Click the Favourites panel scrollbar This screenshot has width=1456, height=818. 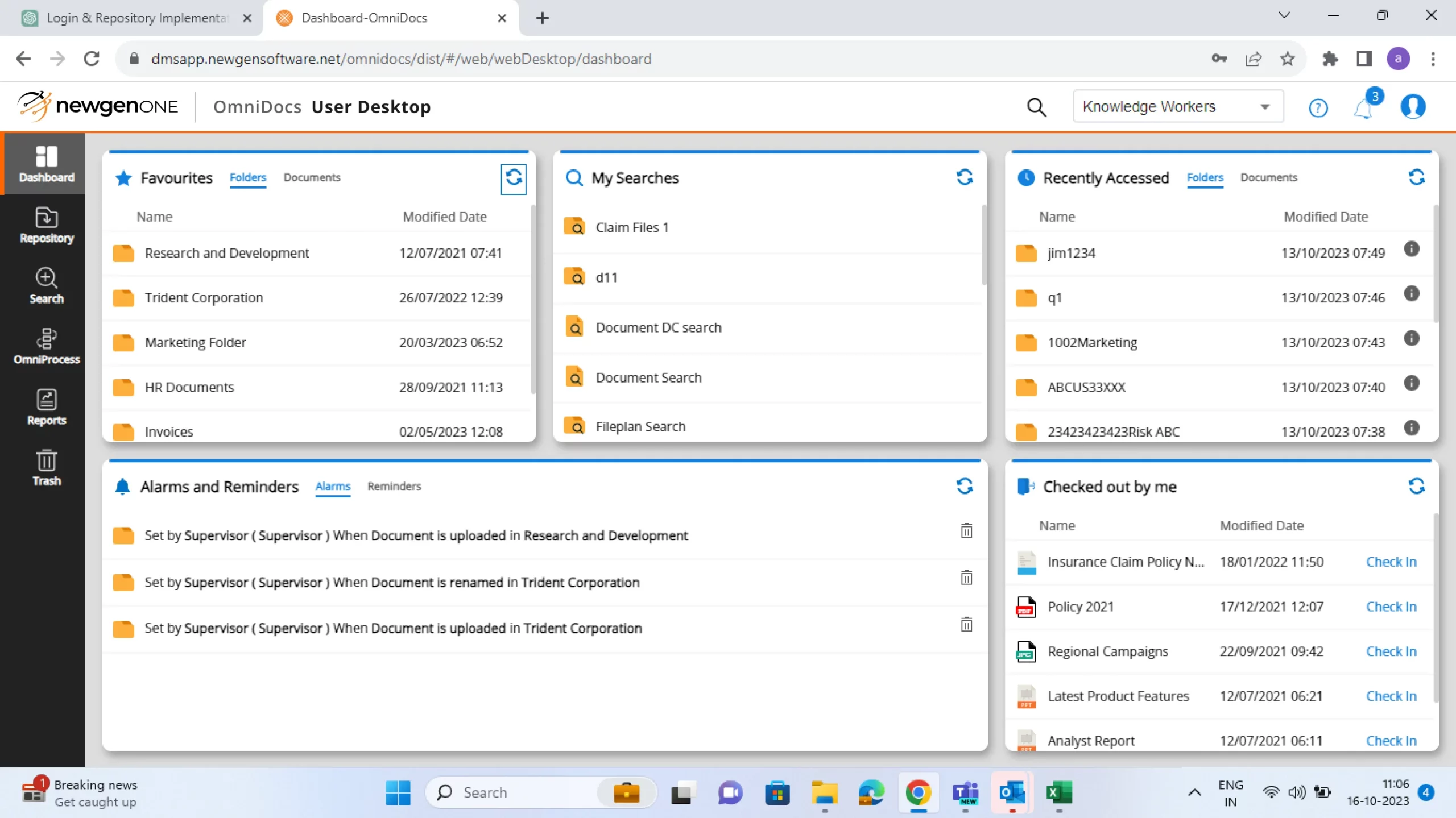pyautogui.click(x=533, y=299)
